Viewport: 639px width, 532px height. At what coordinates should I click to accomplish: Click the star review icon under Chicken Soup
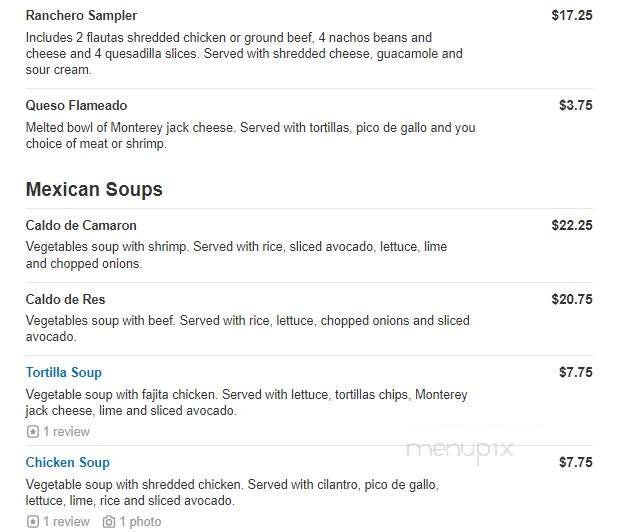click(33, 522)
